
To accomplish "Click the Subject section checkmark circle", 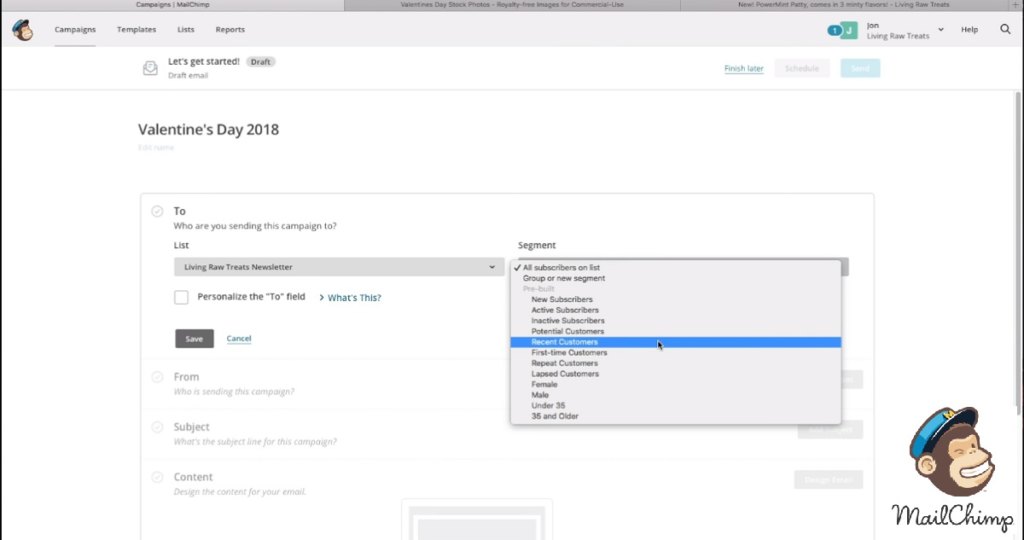I will point(157,427).
